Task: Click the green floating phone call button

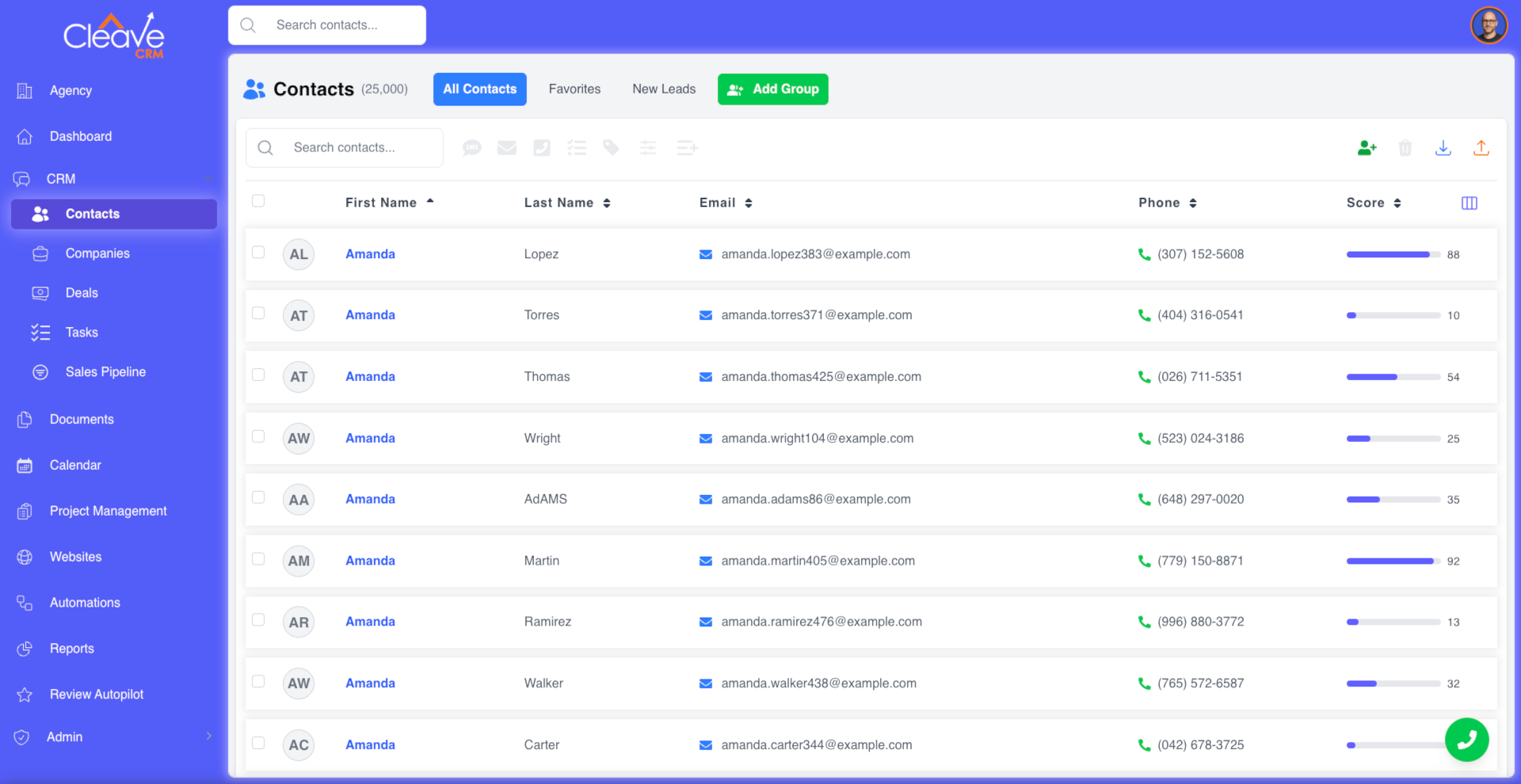Action: tap(1466, 740)
